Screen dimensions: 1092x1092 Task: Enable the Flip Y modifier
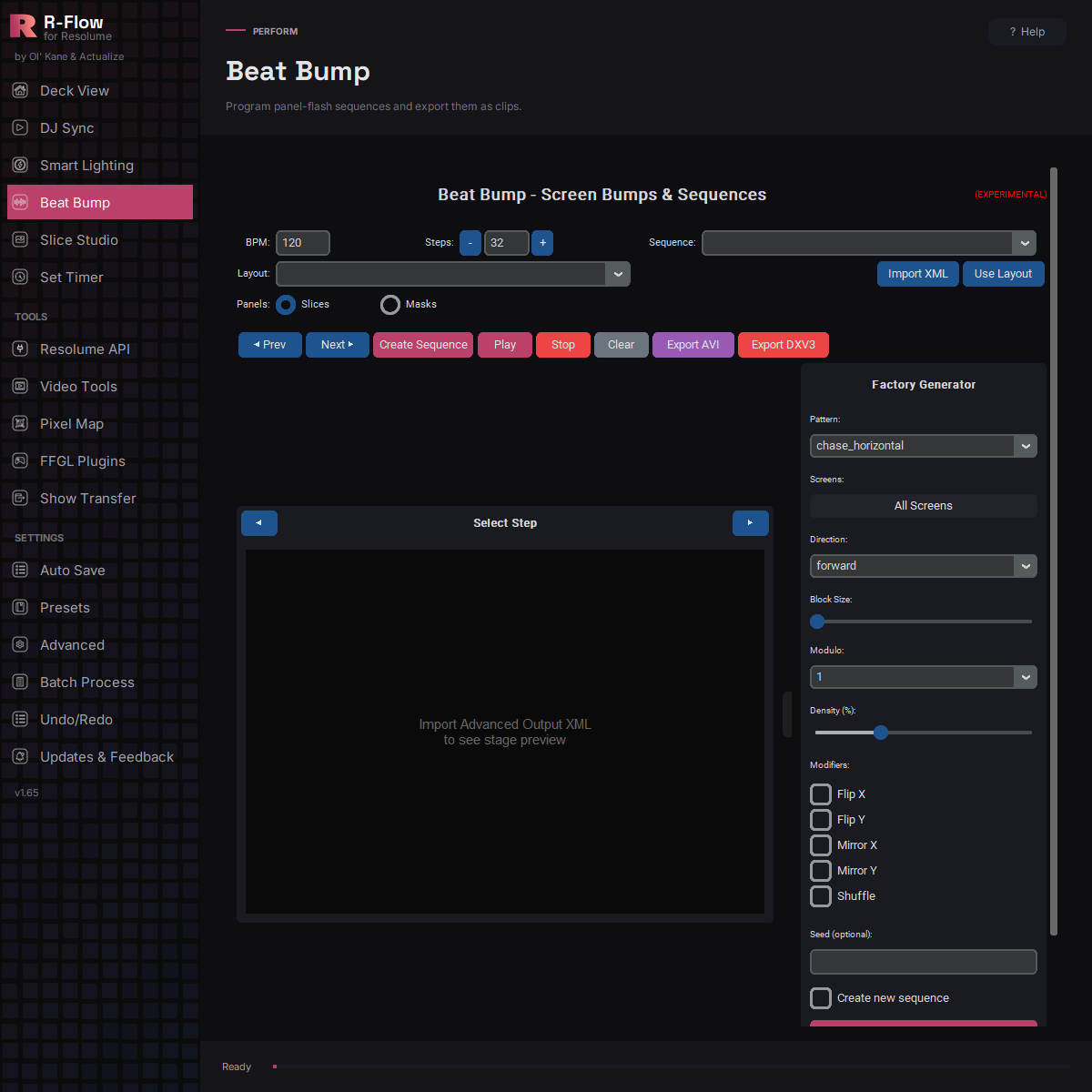tap(821, 820)
